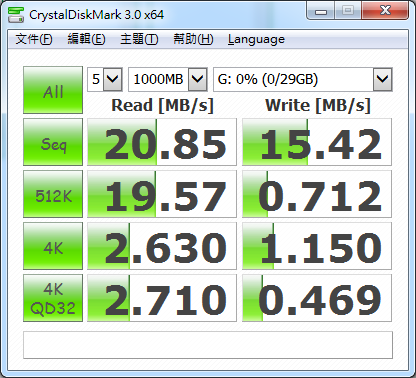416x378 pixels.
Task: Open the Language menu
Action: click(256, 39)
